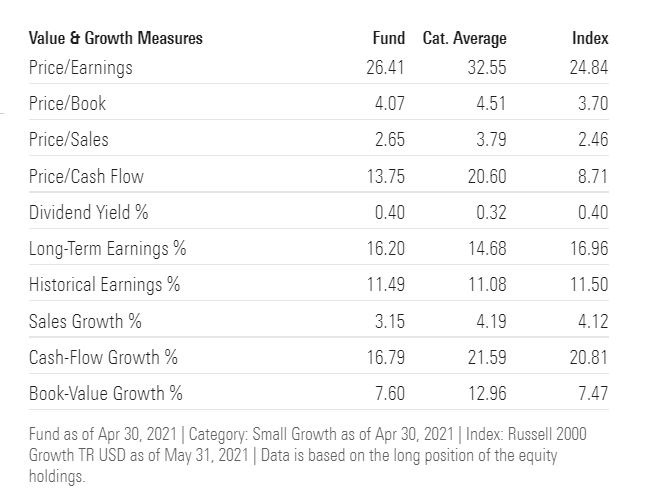Screen dimensions: 651x501
Task: Click the Index column header
Action: tap(590, 38)
